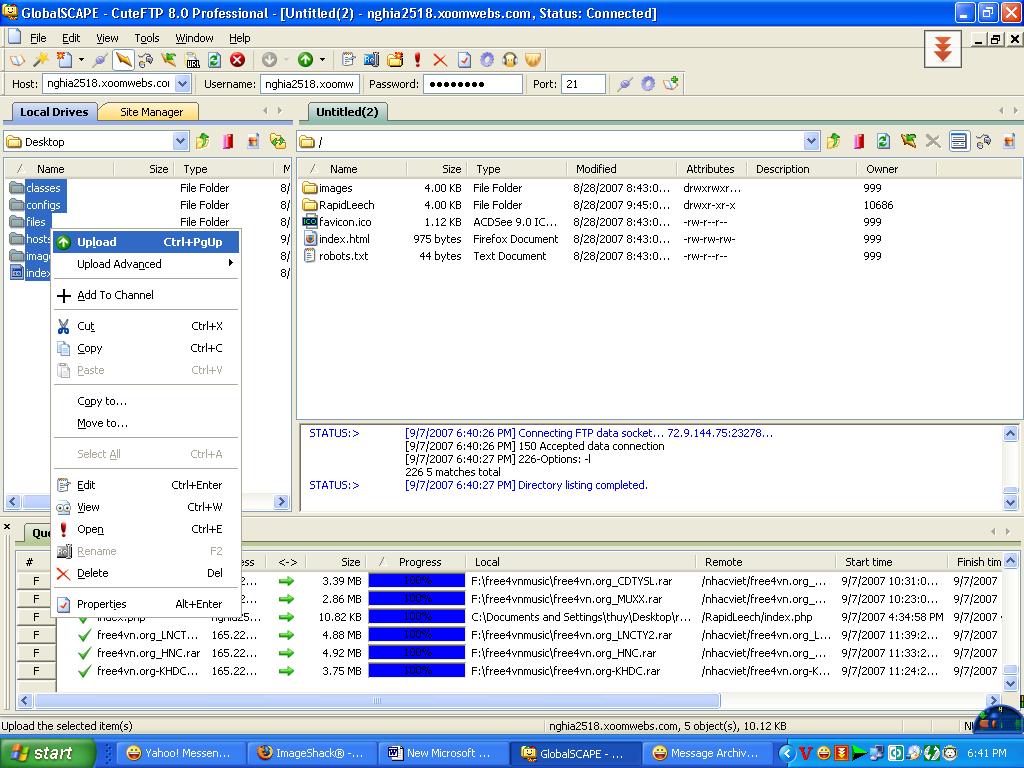Switch to the Site Manager tab
1024x768 pixels.
tap(151, 112)
